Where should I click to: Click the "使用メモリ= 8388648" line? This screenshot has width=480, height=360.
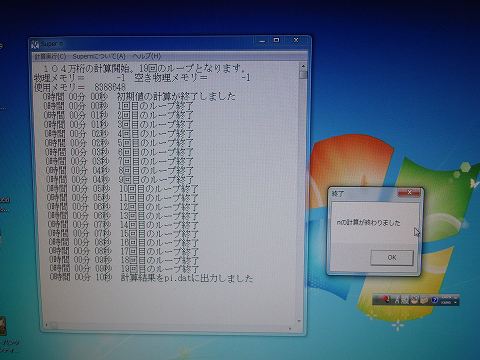click(80, 87)
